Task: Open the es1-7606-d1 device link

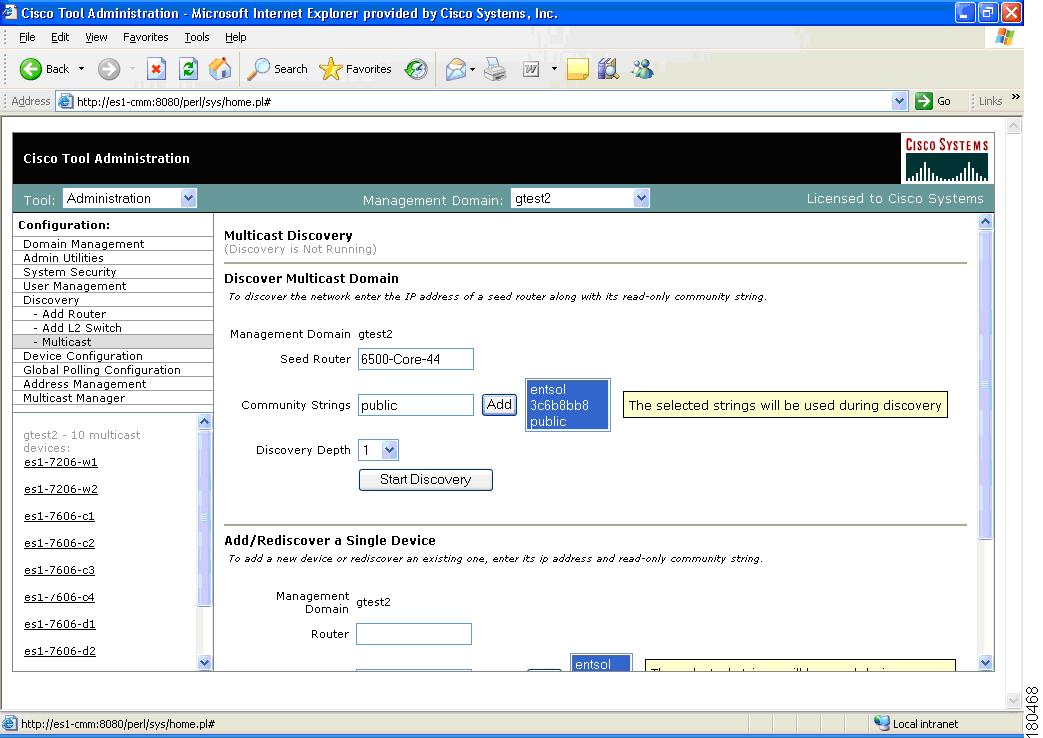Action: 60,624
